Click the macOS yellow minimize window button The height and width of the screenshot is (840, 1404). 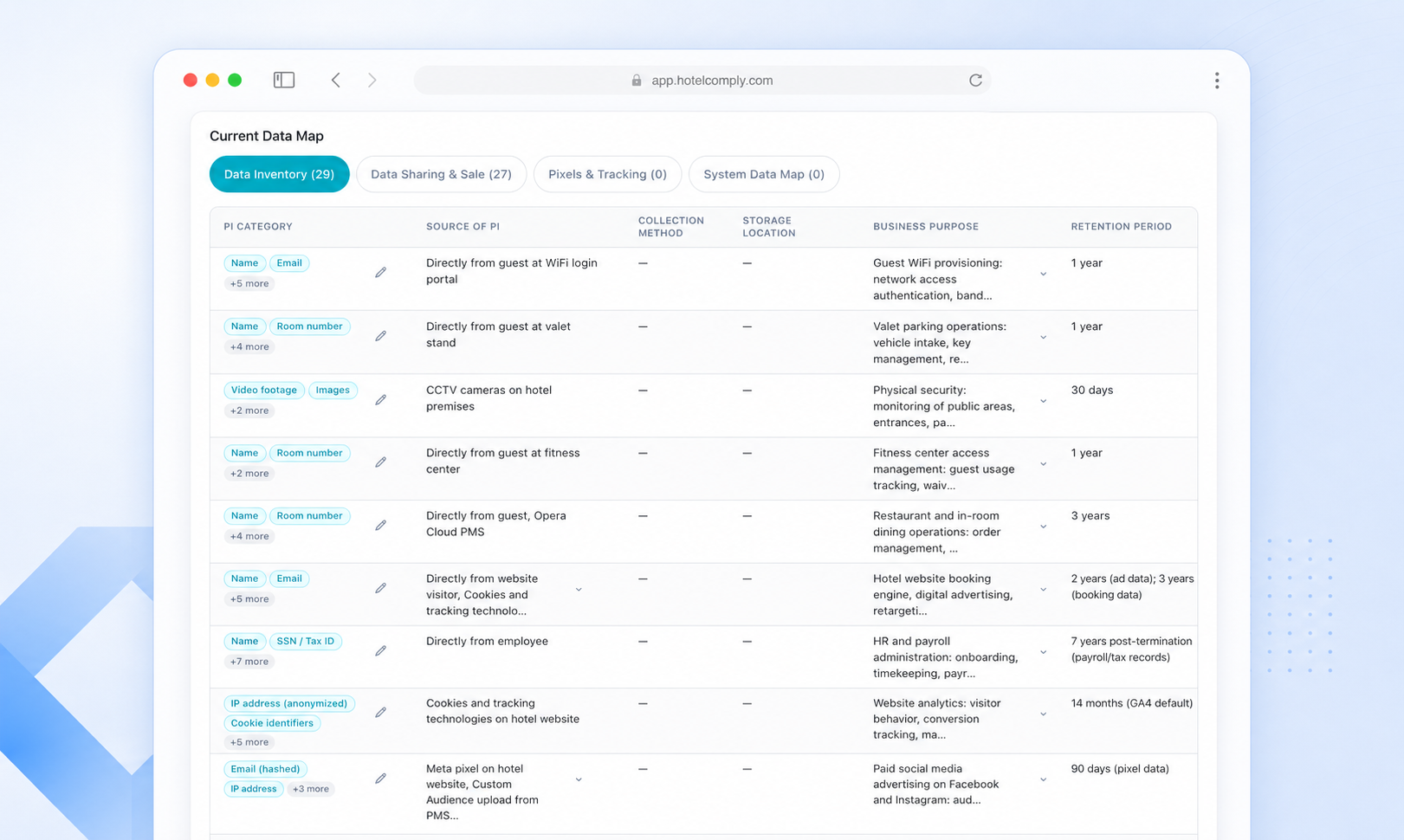(212, 80)
